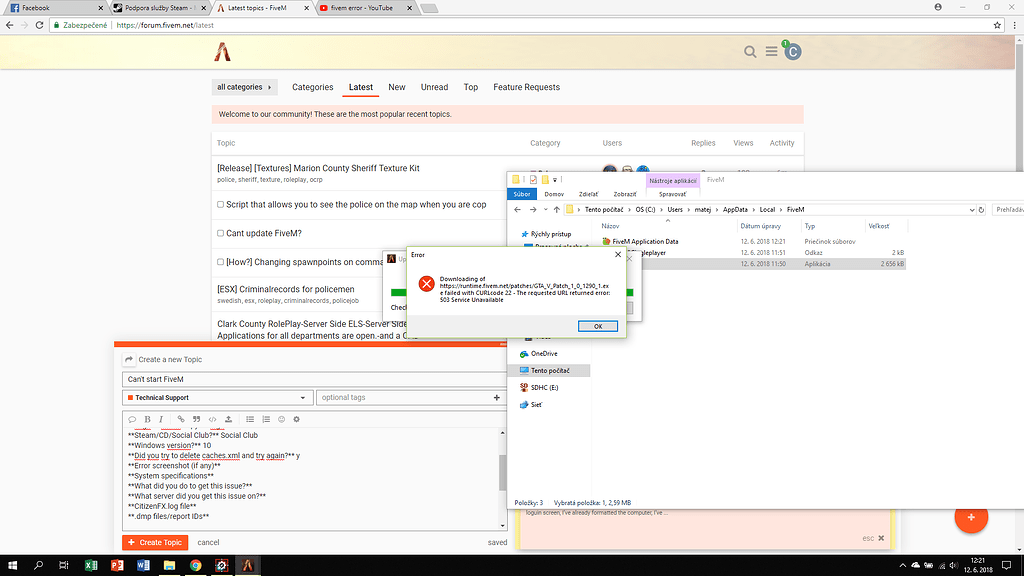1024x576 pixels.
Task: Click the composer reply arrow icon
Action: (129, 359)
